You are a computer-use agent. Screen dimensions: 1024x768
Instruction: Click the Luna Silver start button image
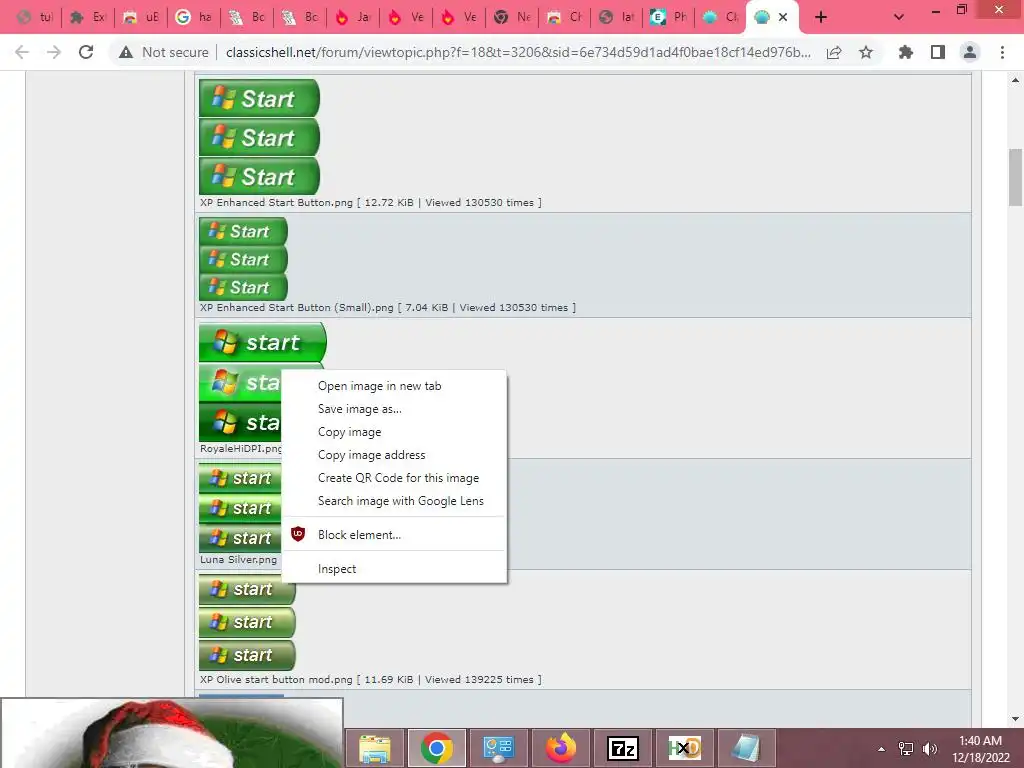click(x=240, y=507)
